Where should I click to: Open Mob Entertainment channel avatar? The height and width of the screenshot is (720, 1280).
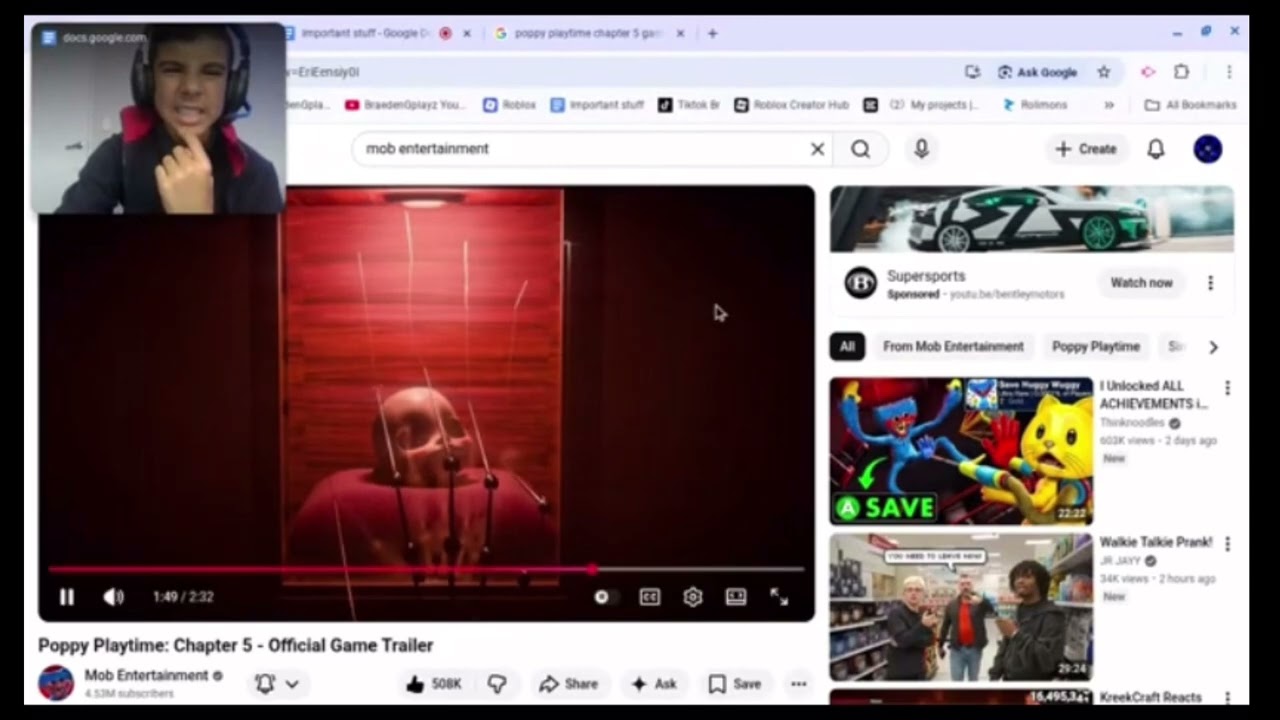click(x=56, y=683)
